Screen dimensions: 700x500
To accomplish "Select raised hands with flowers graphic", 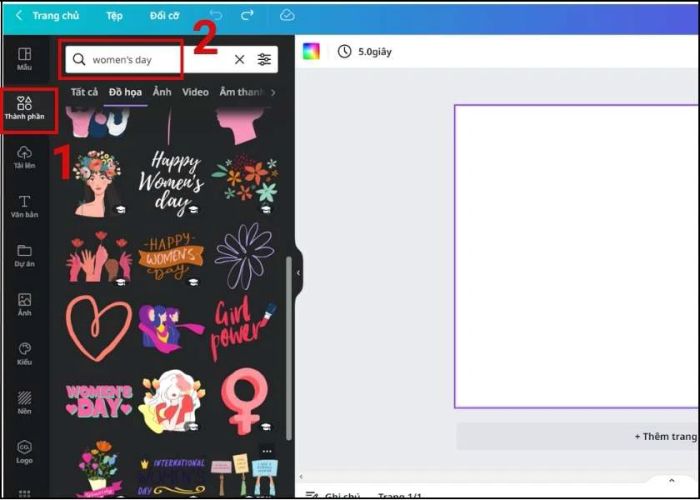I will click(99, 257).
